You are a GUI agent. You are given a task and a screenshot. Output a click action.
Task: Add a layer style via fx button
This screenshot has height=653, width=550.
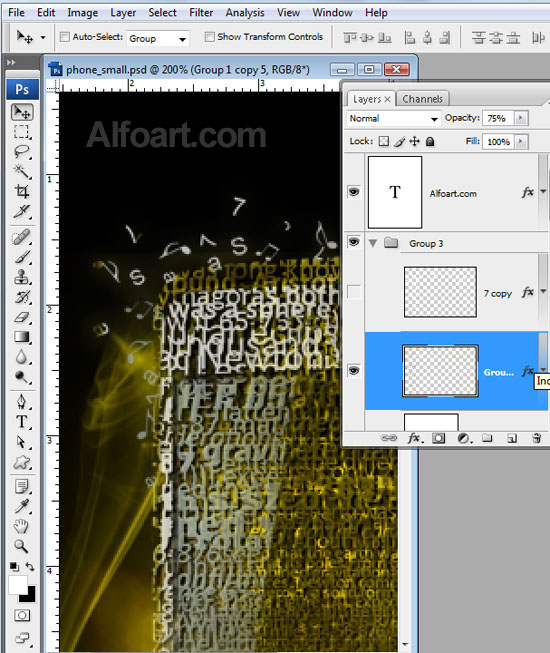click(x=415, y=438)
